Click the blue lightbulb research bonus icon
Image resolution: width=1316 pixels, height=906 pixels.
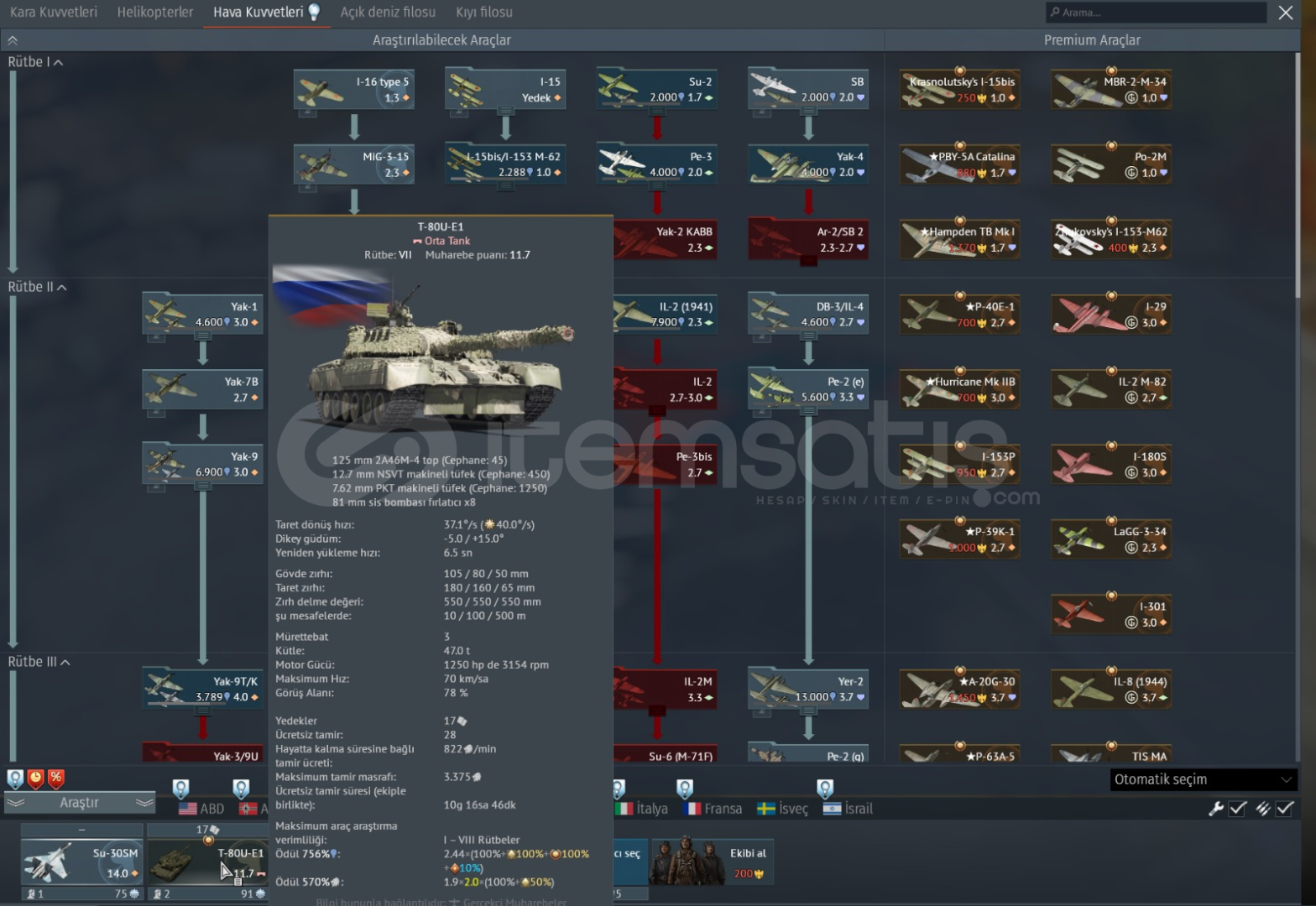pyautogui.click(x=15, y=778)
